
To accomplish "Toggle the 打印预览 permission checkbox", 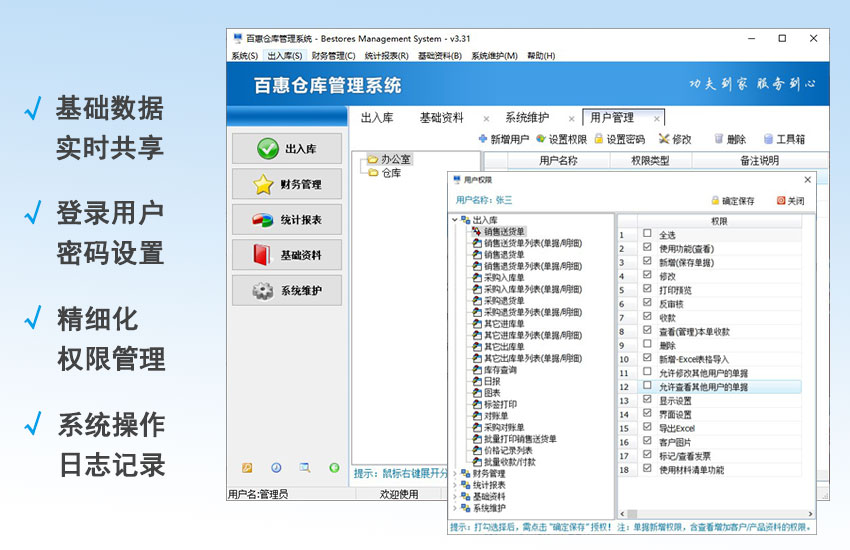I will (647, 288).
